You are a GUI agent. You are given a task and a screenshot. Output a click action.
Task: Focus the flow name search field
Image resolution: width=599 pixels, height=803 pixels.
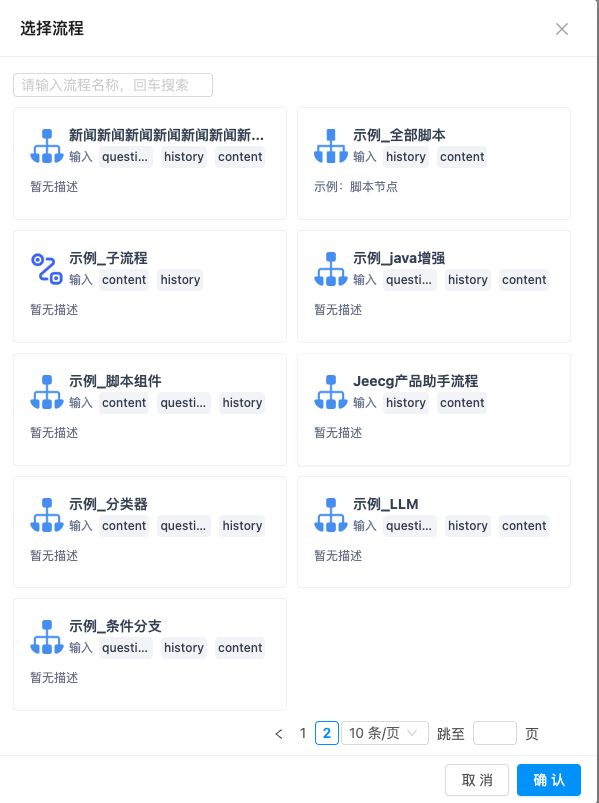pyautogui.click(x=113, y=85)
